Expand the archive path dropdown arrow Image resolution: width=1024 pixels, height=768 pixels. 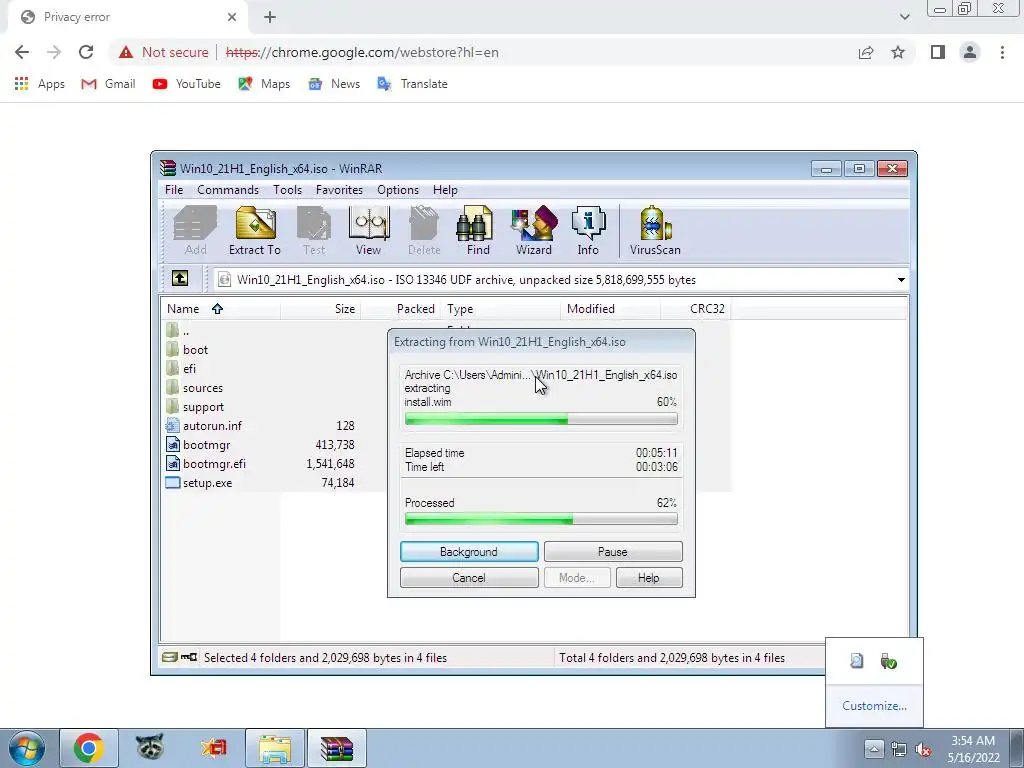point(901,280)
